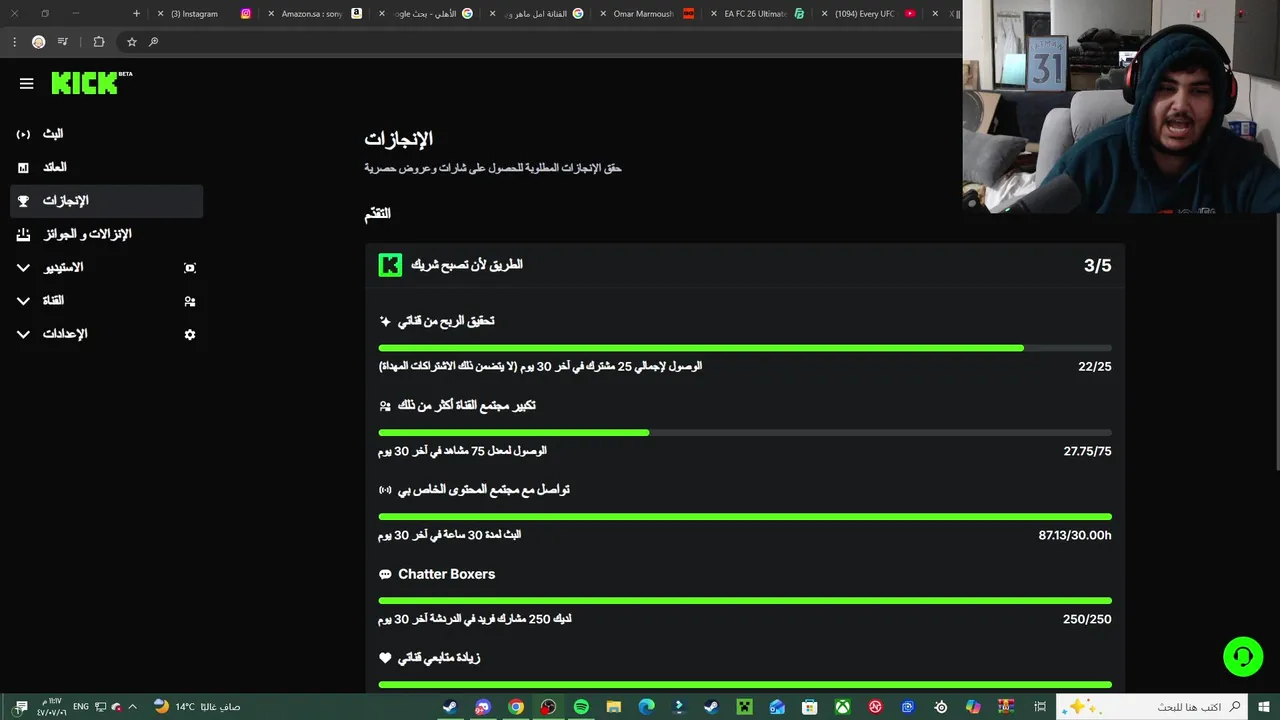Click the settings gear icon beside الإعدادات
Viewport: 1280px width, 720px height.
coord(190,334)
